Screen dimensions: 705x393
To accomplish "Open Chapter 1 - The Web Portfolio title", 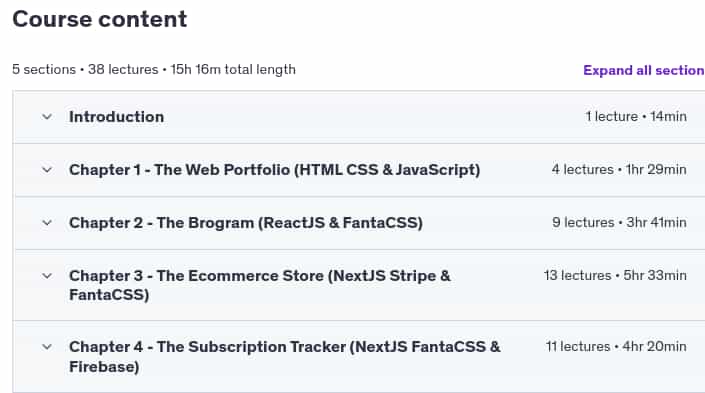I will 275,170.
